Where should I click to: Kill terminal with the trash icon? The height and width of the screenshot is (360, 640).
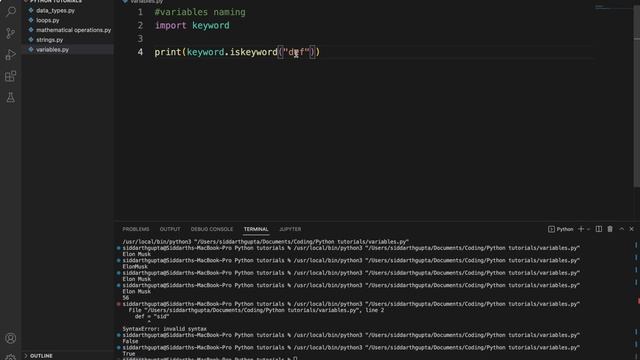coord(610,229)
